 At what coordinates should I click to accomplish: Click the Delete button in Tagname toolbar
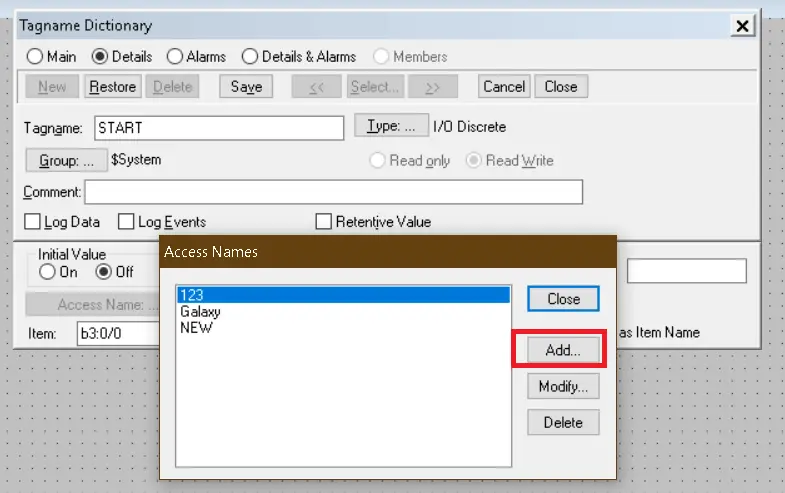173,87
